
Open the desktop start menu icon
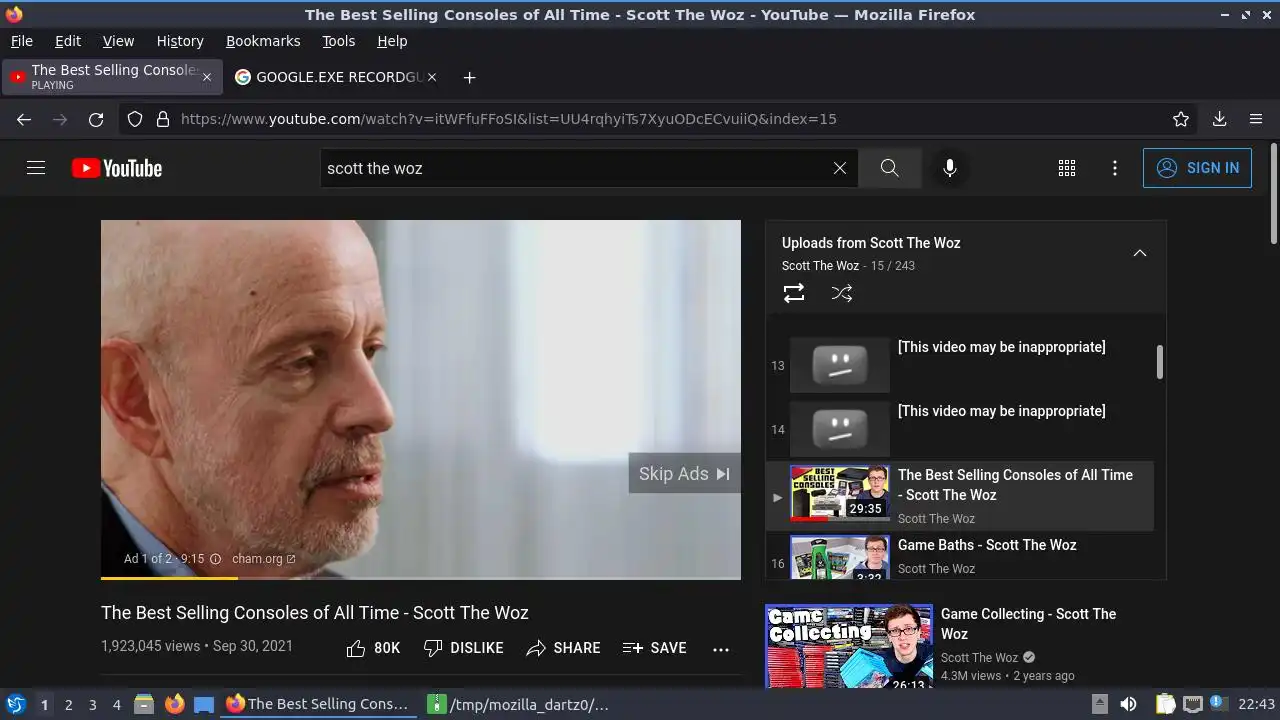point(16,704)
